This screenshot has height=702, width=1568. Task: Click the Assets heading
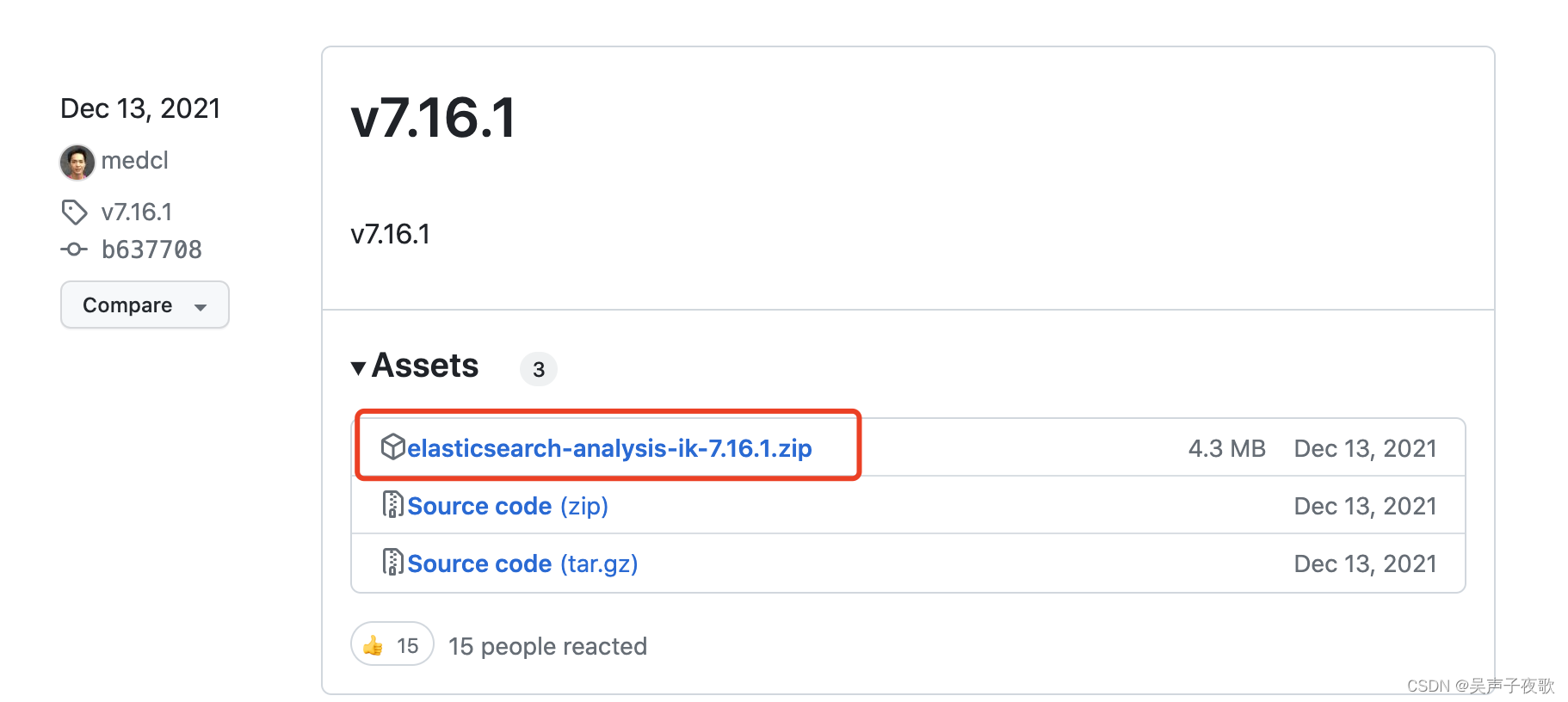coord(425,366)
